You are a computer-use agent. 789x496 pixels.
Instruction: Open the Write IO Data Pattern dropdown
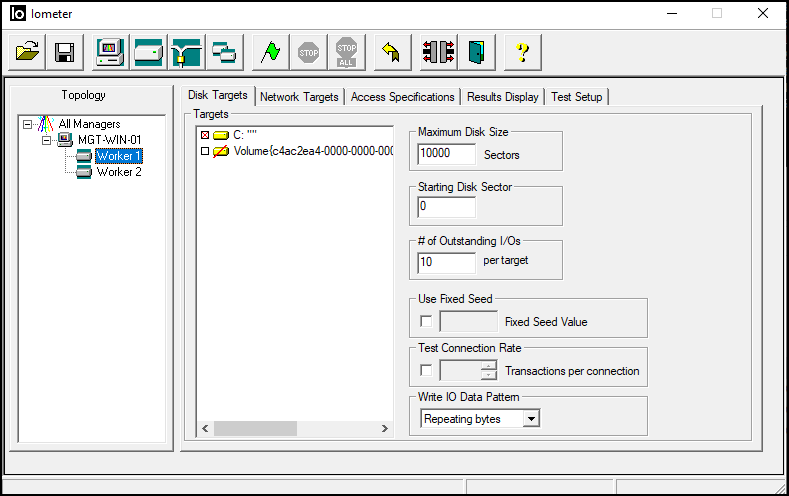(x=531, y=419)
